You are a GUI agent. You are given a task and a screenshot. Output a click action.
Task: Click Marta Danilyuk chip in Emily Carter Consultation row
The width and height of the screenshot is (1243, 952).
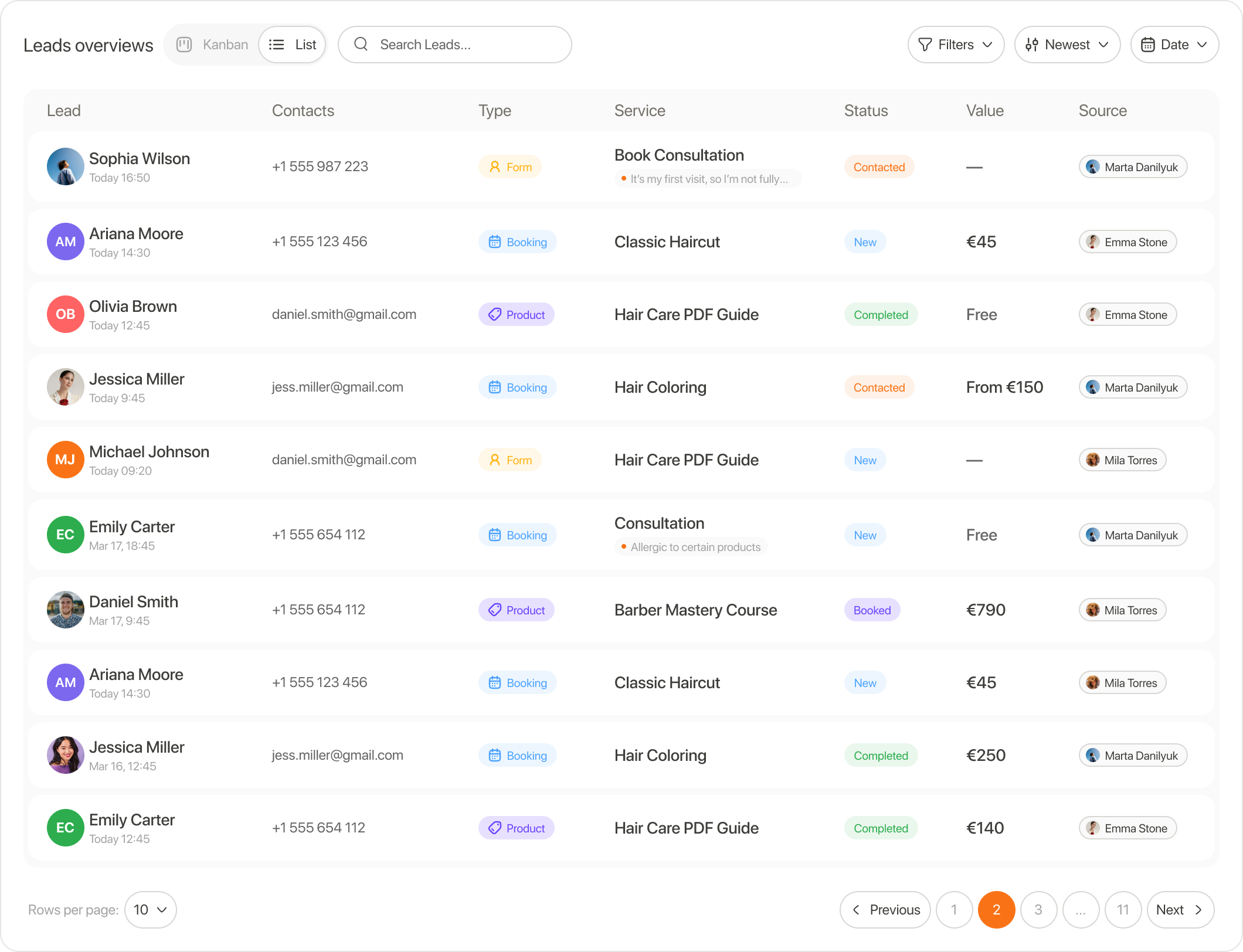point(1133,535)
